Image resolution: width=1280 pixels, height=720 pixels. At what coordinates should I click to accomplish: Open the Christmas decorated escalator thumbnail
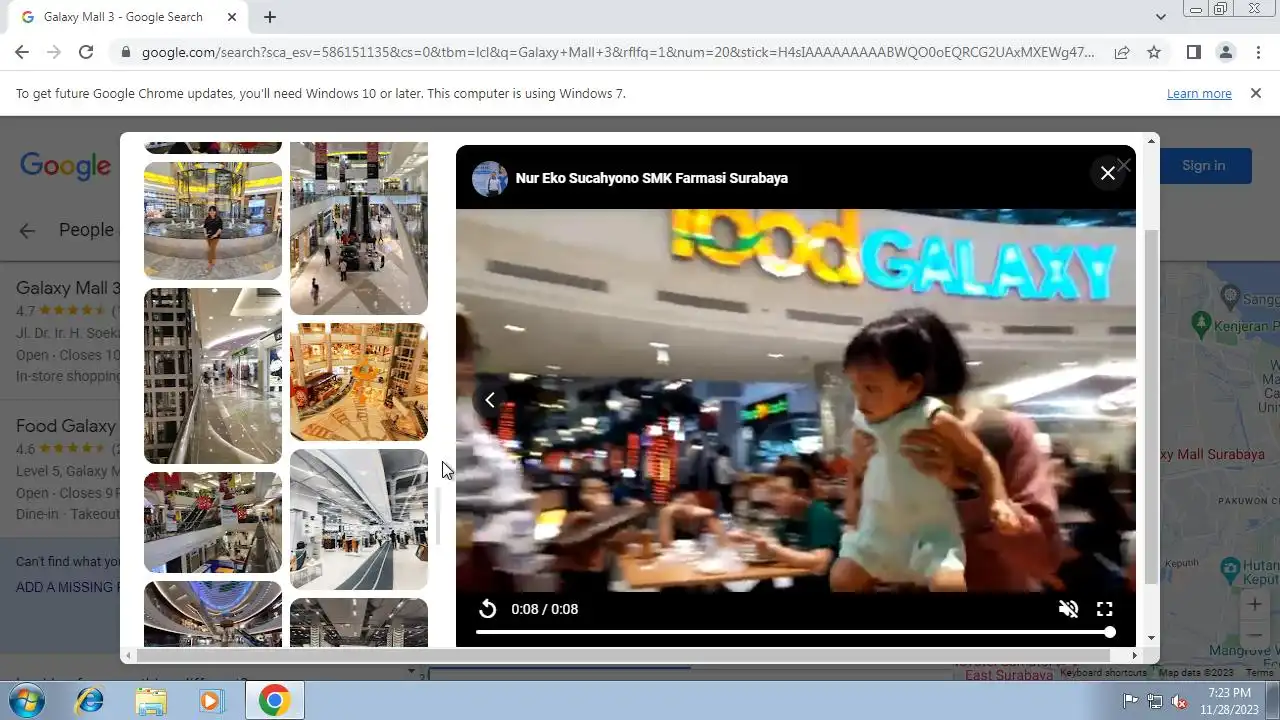click(x=213, y=522)
